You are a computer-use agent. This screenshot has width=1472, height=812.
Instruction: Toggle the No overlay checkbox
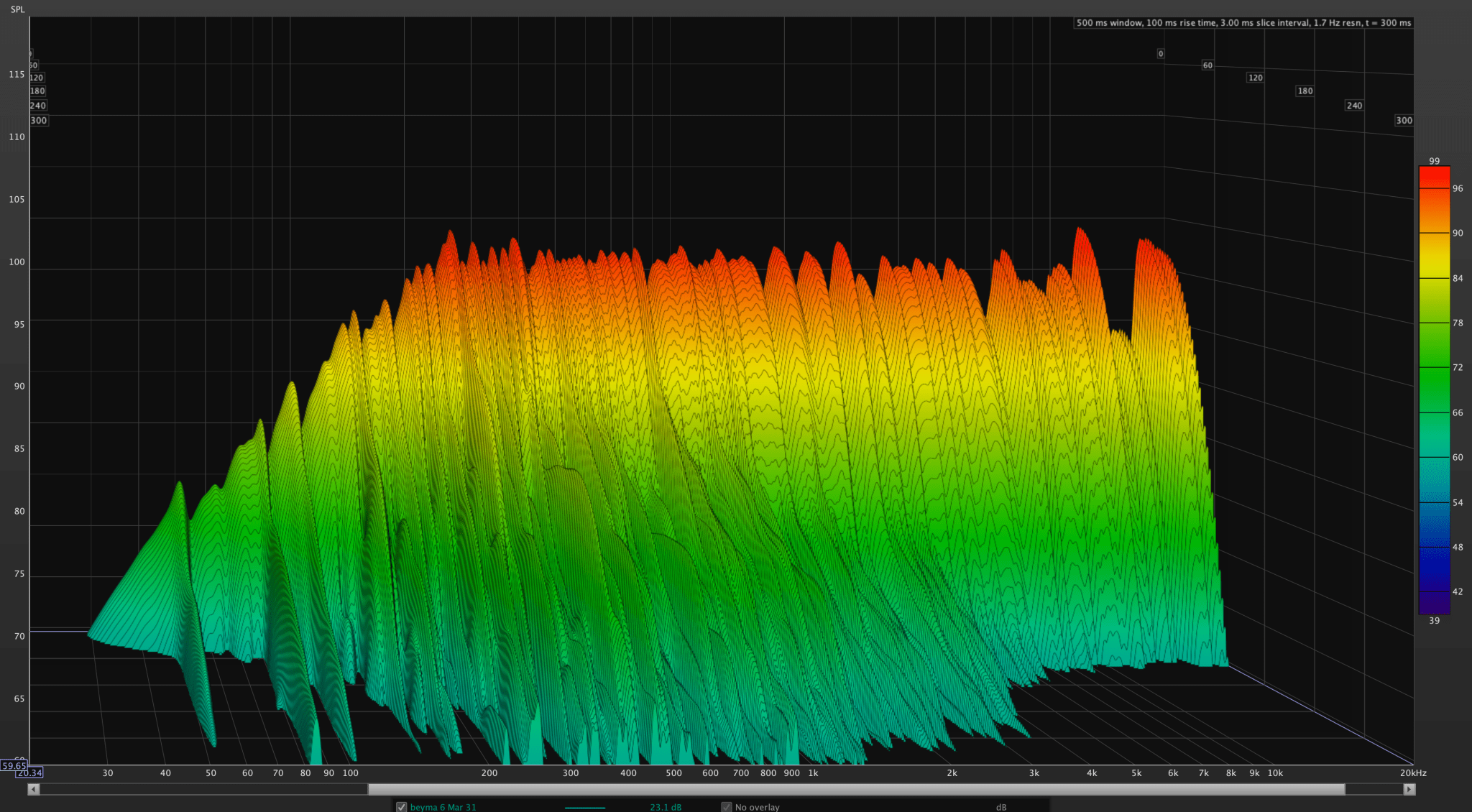(x=727, y=807)
